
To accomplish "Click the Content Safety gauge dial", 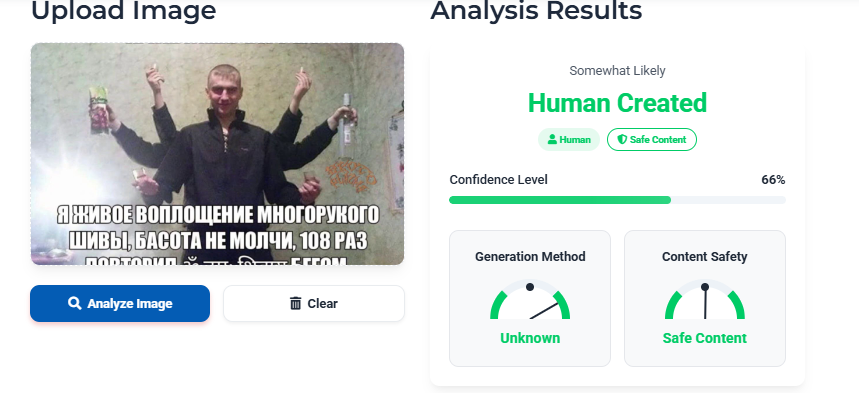I will [x=705, y=299].
